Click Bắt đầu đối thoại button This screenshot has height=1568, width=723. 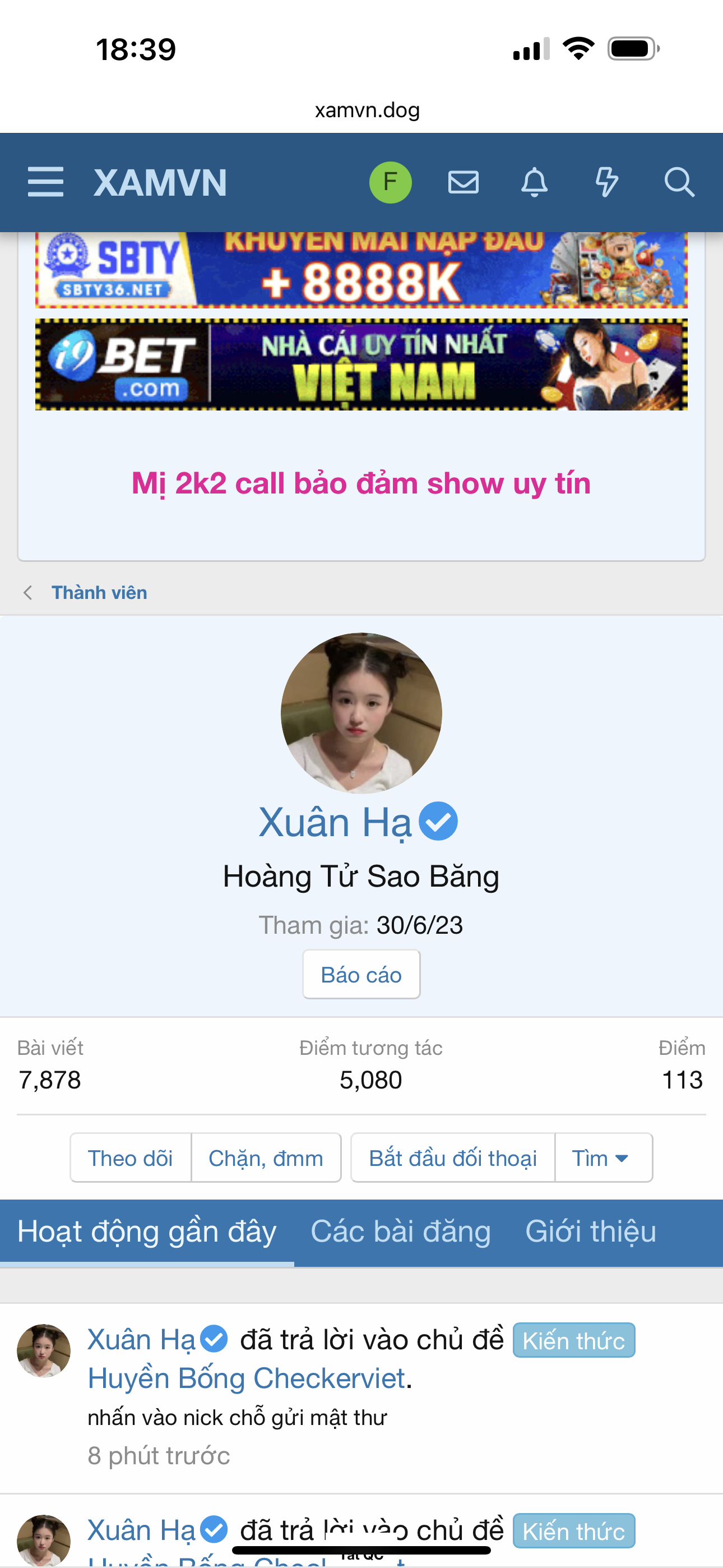point(453,1157)
